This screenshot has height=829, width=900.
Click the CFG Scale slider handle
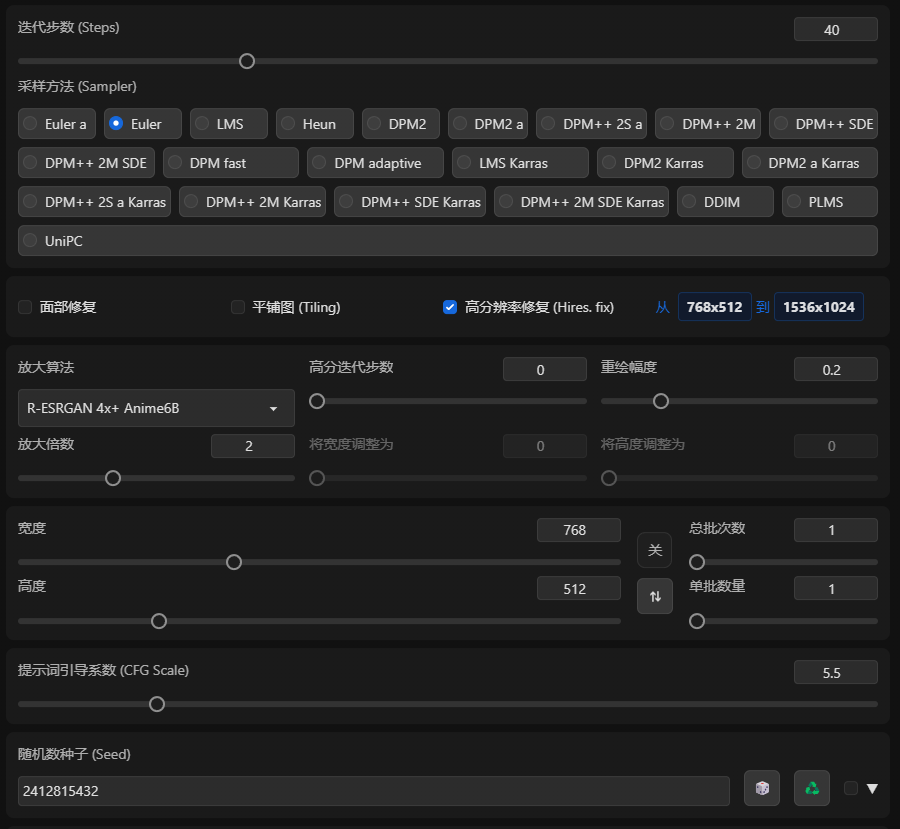(x=157, y=704)
